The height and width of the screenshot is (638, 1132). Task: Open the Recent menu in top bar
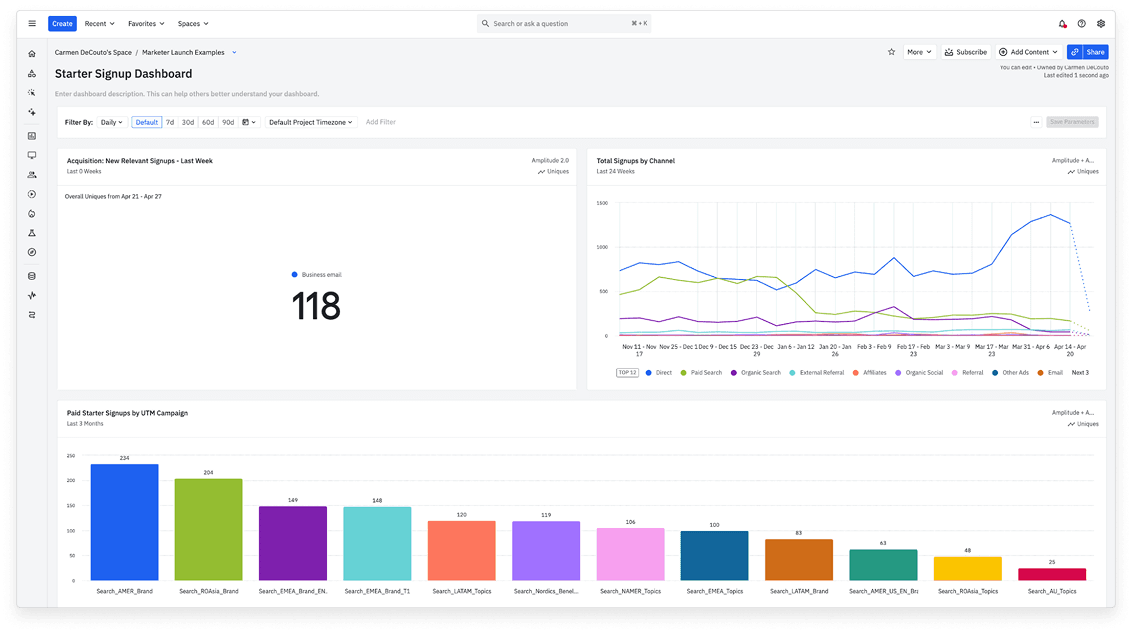(x=98, y=23)
